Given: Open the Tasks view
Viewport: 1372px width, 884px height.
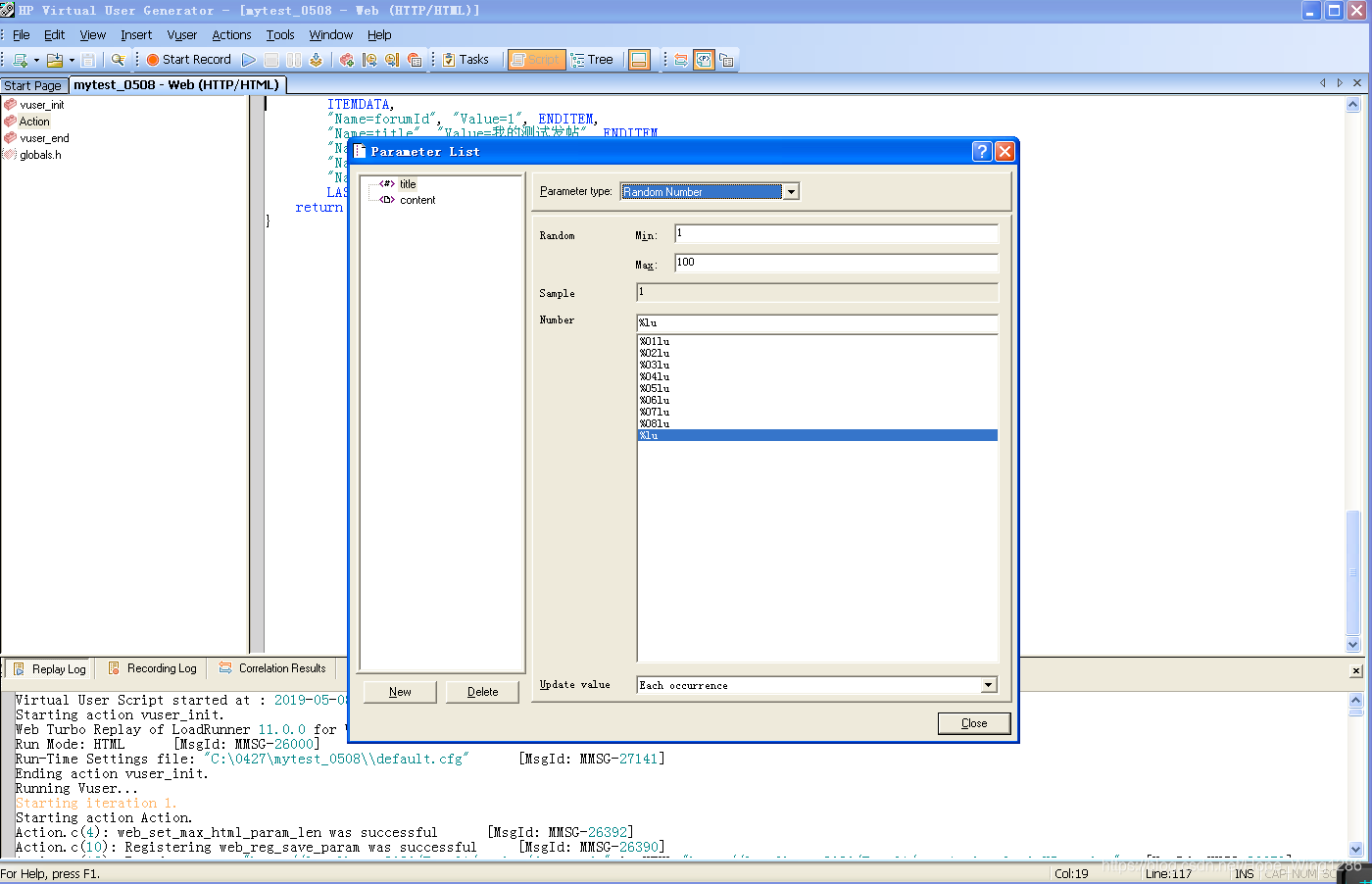Looking at the screenshot, I should tap(465, 60).
